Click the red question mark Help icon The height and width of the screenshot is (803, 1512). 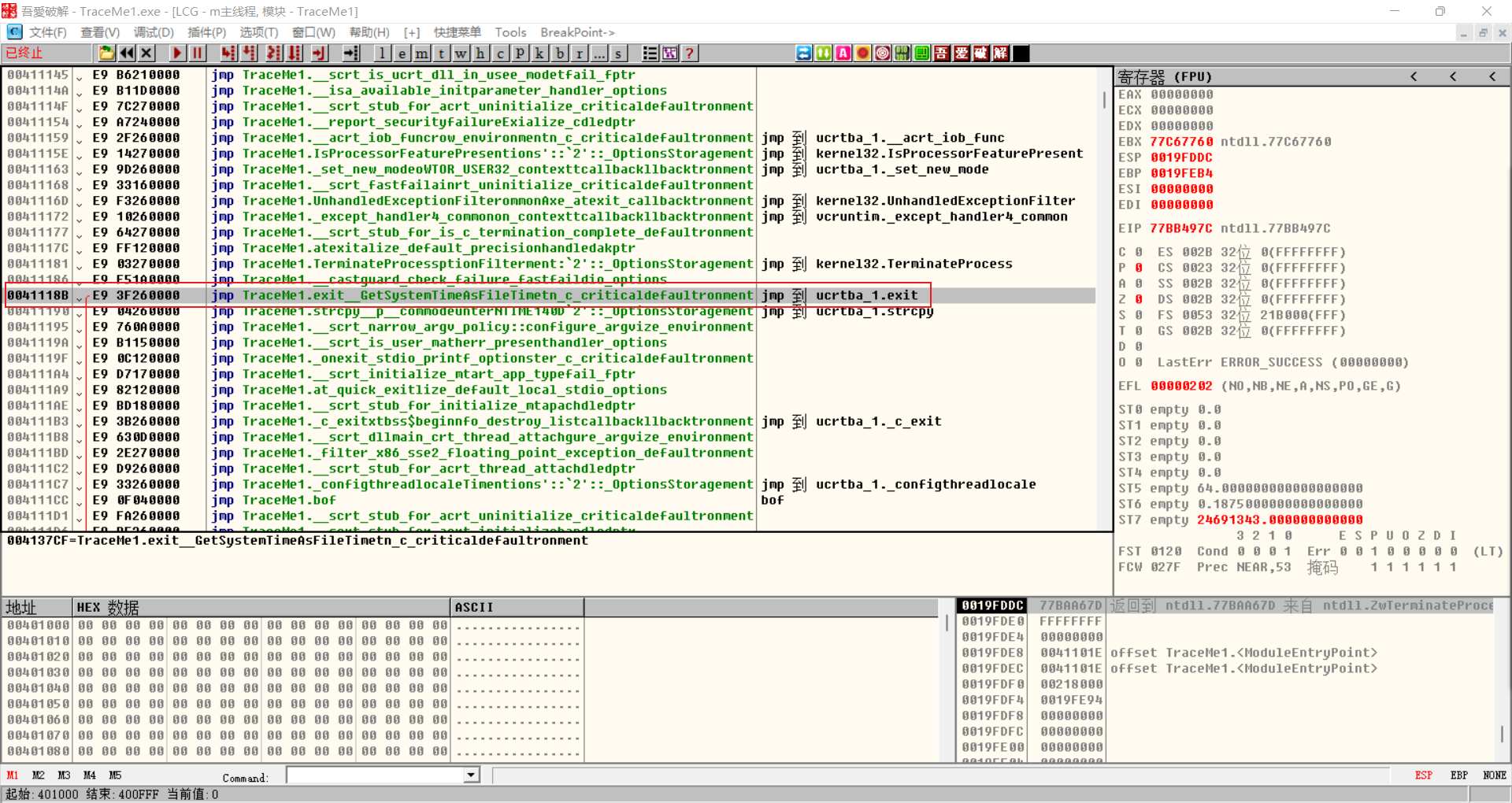tap(689, 54)
